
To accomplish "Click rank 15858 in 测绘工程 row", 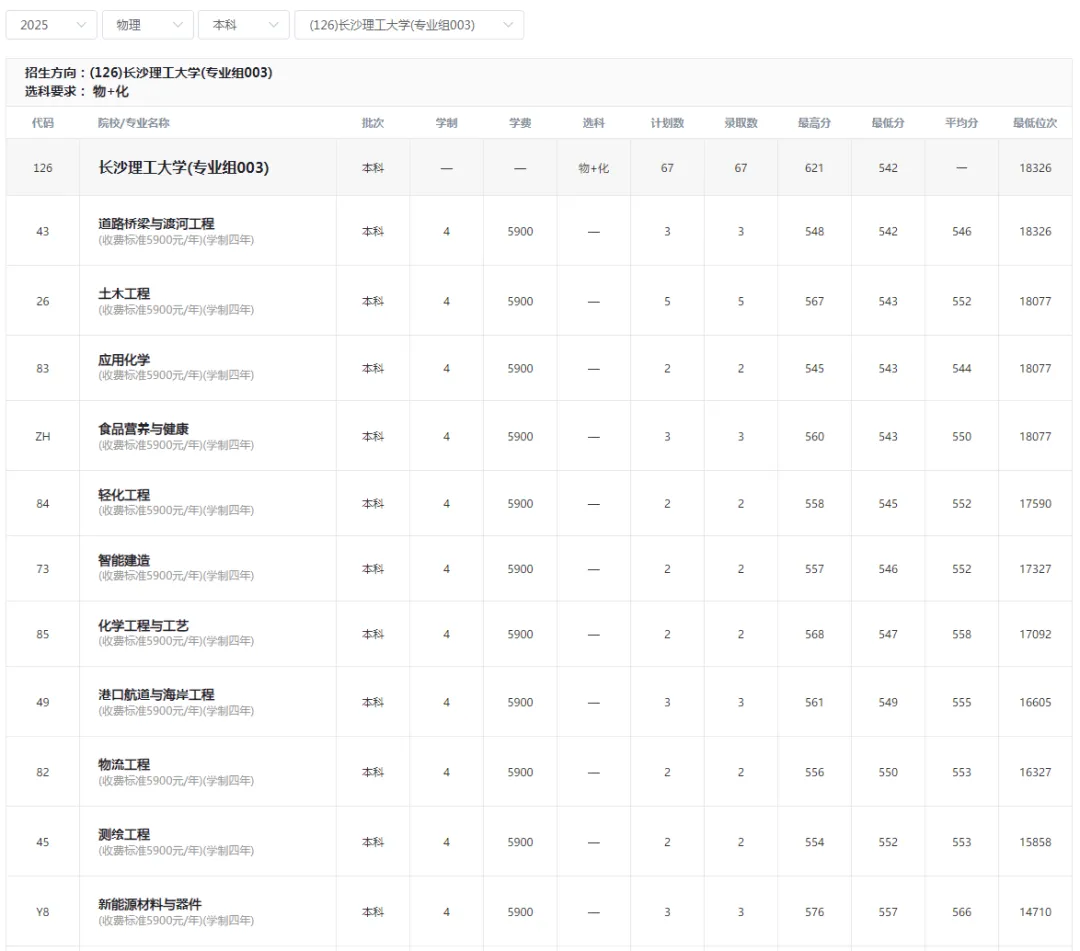I will tap(1035, 842).
